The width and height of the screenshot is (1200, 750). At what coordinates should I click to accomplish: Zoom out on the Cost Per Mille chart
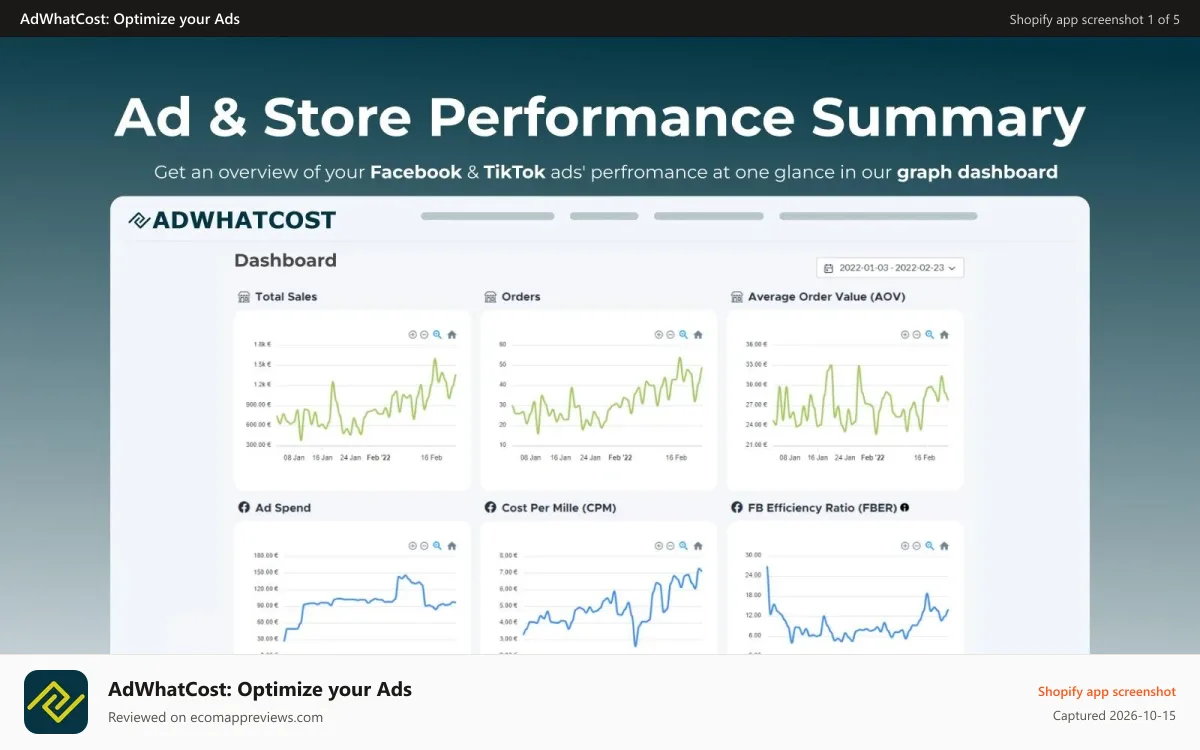(670, 546)
